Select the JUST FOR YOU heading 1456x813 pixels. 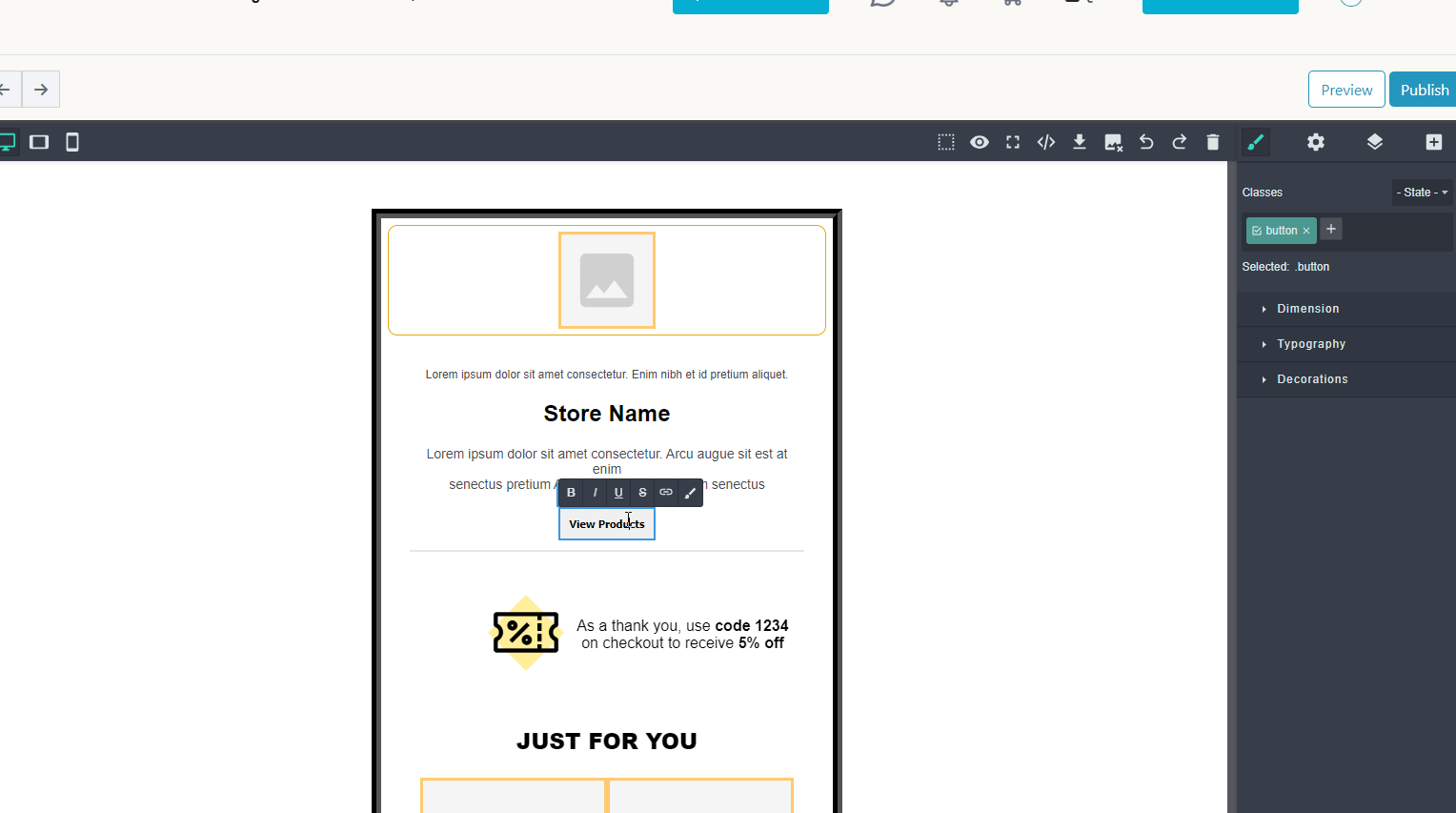[607, 742]
